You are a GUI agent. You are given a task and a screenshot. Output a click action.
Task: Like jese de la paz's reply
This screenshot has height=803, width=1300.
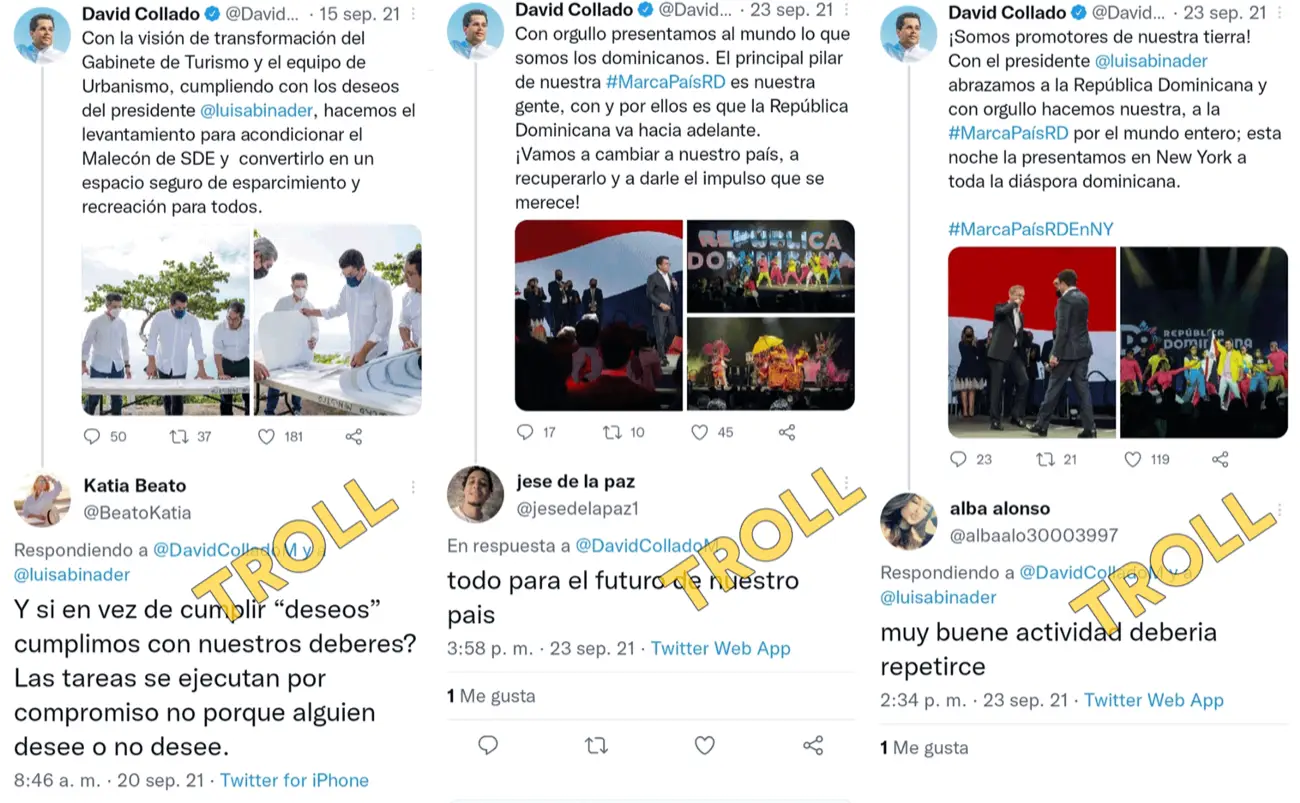tap(705, 745)
